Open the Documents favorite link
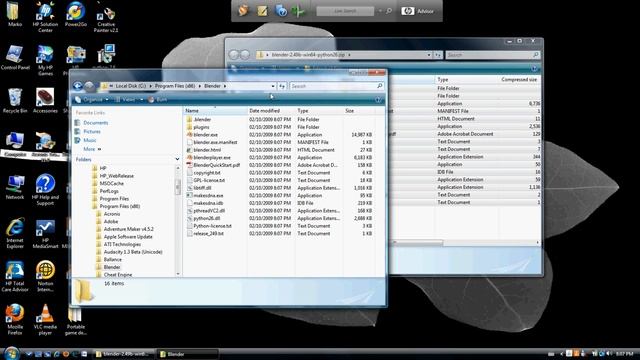Viewport: 640px width, 360px height. coord(96,122)
